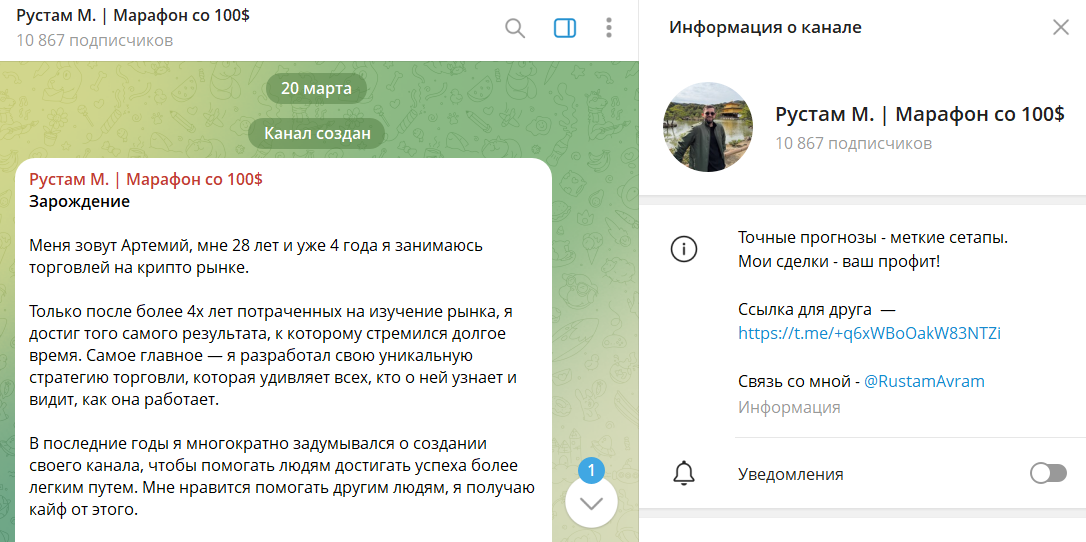The height and width of the screenshot is (542, 1086).
Task: Disable notifications with the toggle switch
Action: [x=1048, y=474]
